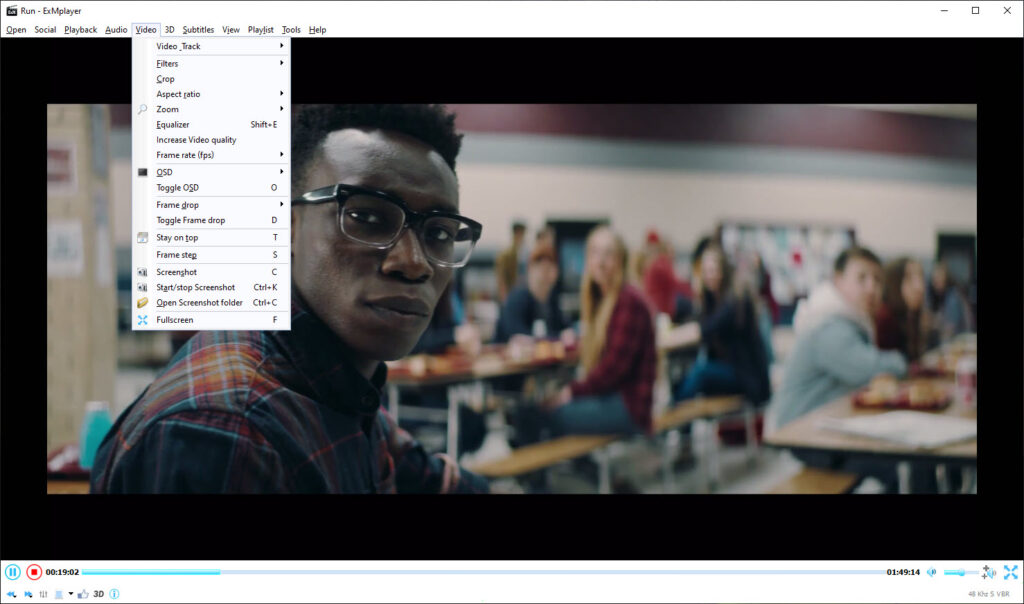This screenshot has height=604, width=1024.
Task: Expand the Filters submenu
Action: tap(212, 63)
